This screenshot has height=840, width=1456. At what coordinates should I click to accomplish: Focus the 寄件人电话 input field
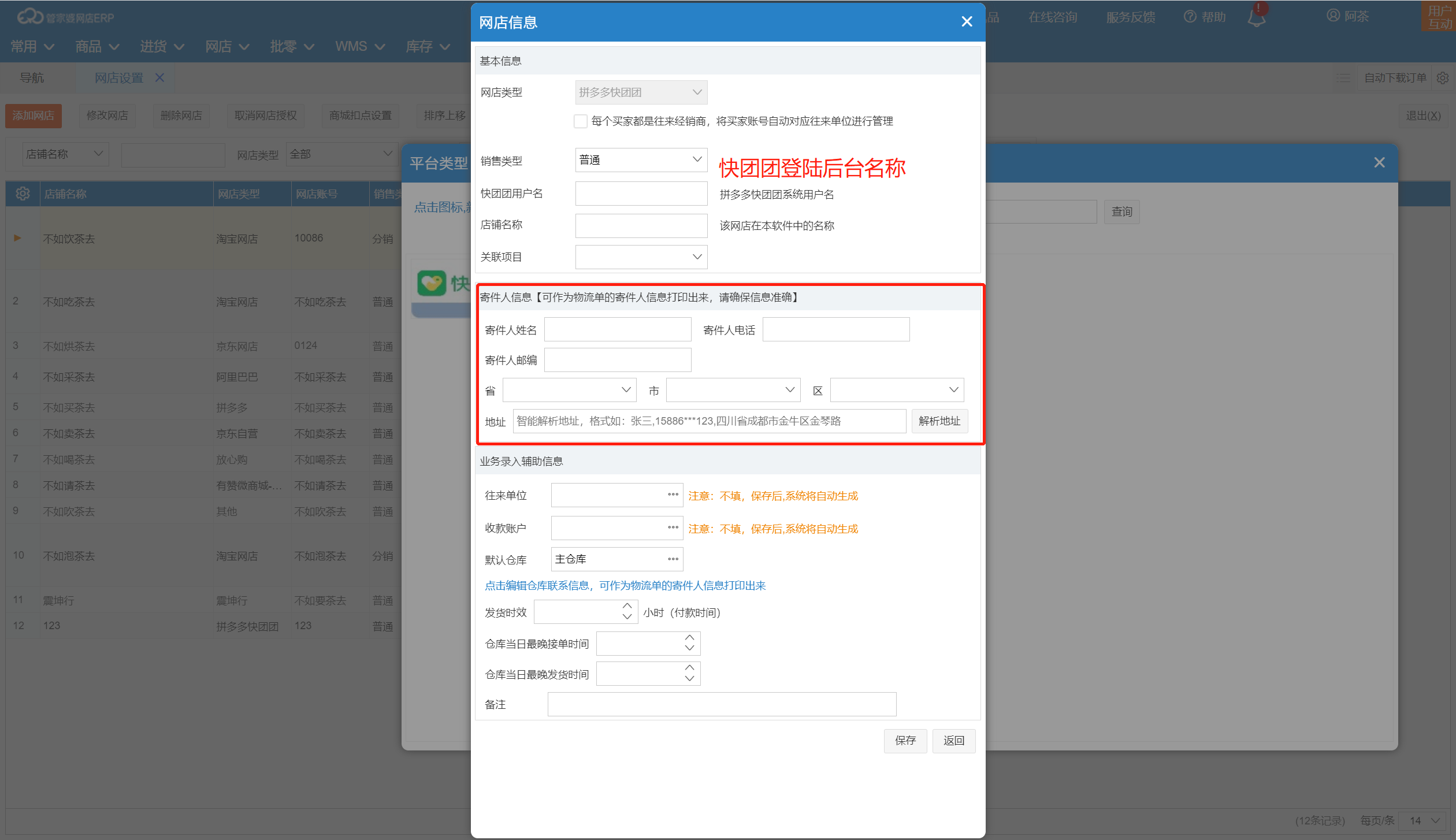pyautogui.click(x=836, y=329)
